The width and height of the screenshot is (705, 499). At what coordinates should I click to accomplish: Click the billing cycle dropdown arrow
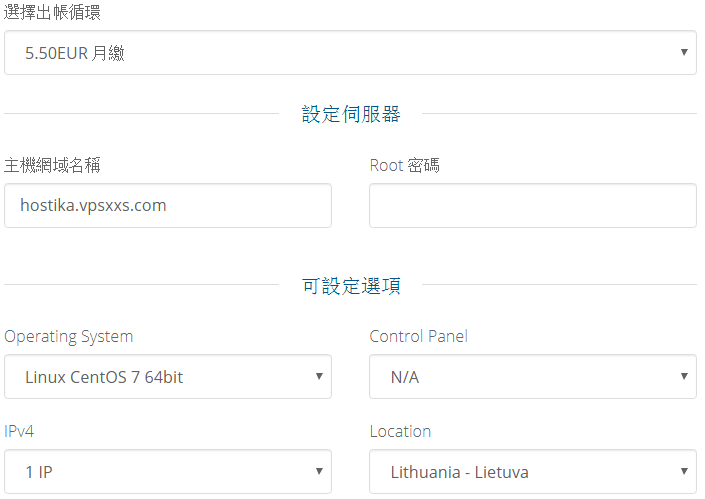(x=684, y=52)
